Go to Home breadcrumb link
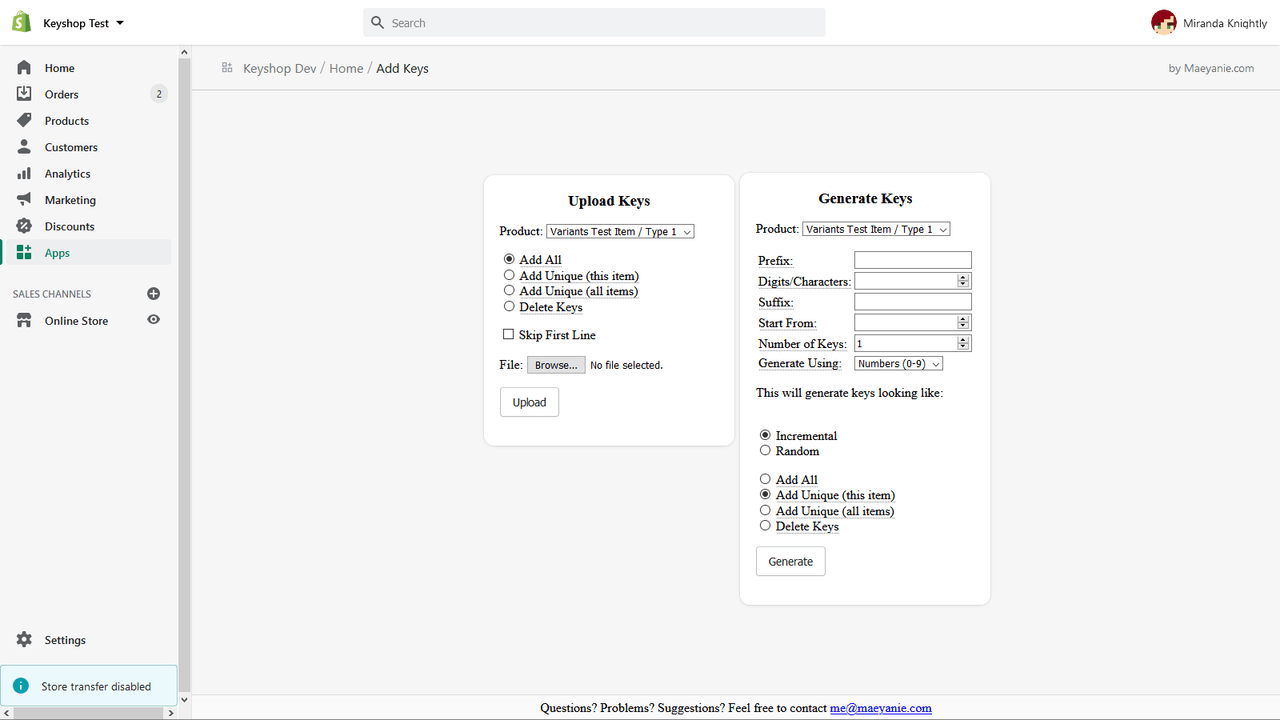The width and height of the screenshot is (1280, 720). pyautogui.click(x=346, y=68)
